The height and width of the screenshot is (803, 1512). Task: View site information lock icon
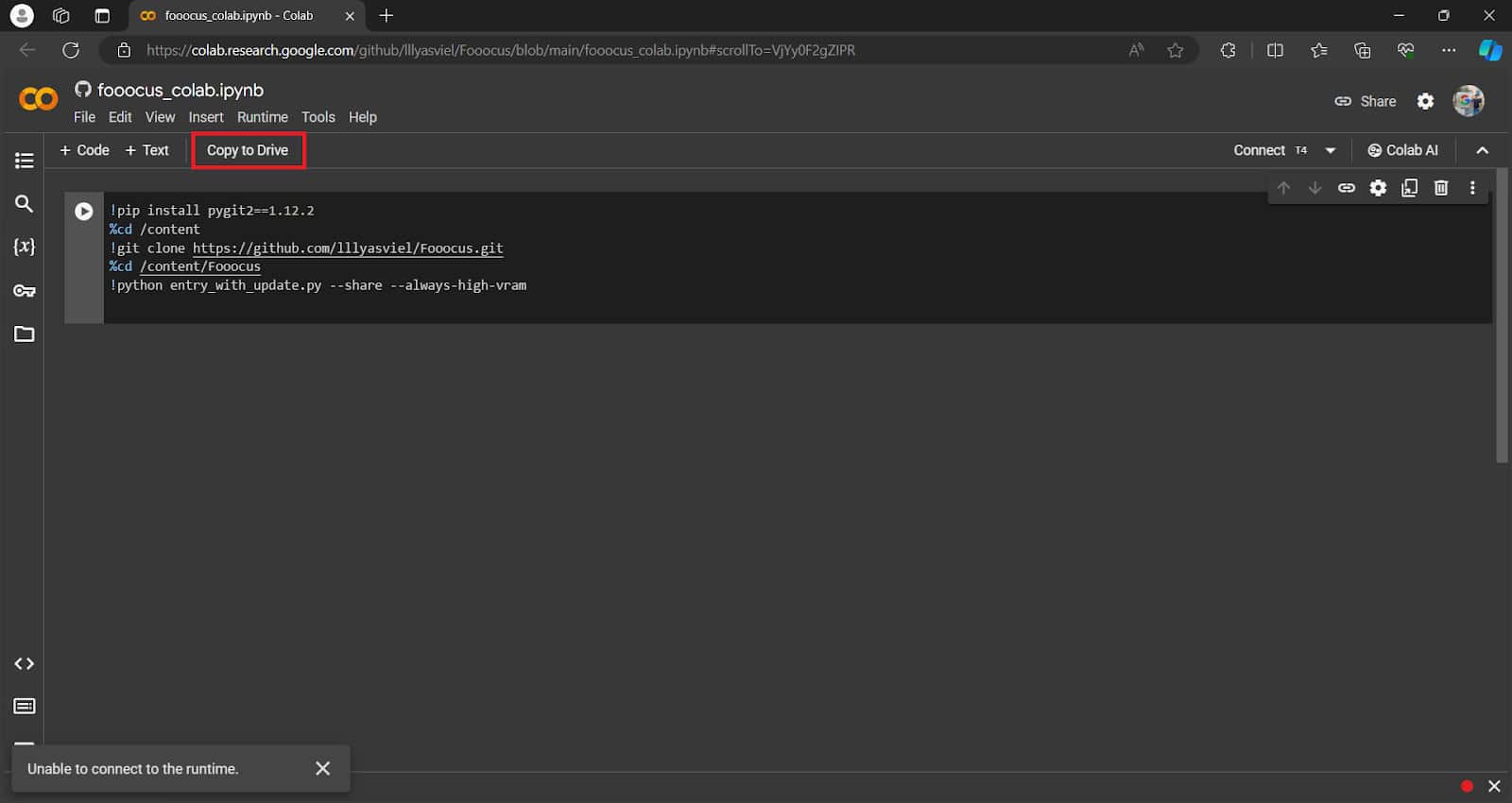(x=124, y=50)
